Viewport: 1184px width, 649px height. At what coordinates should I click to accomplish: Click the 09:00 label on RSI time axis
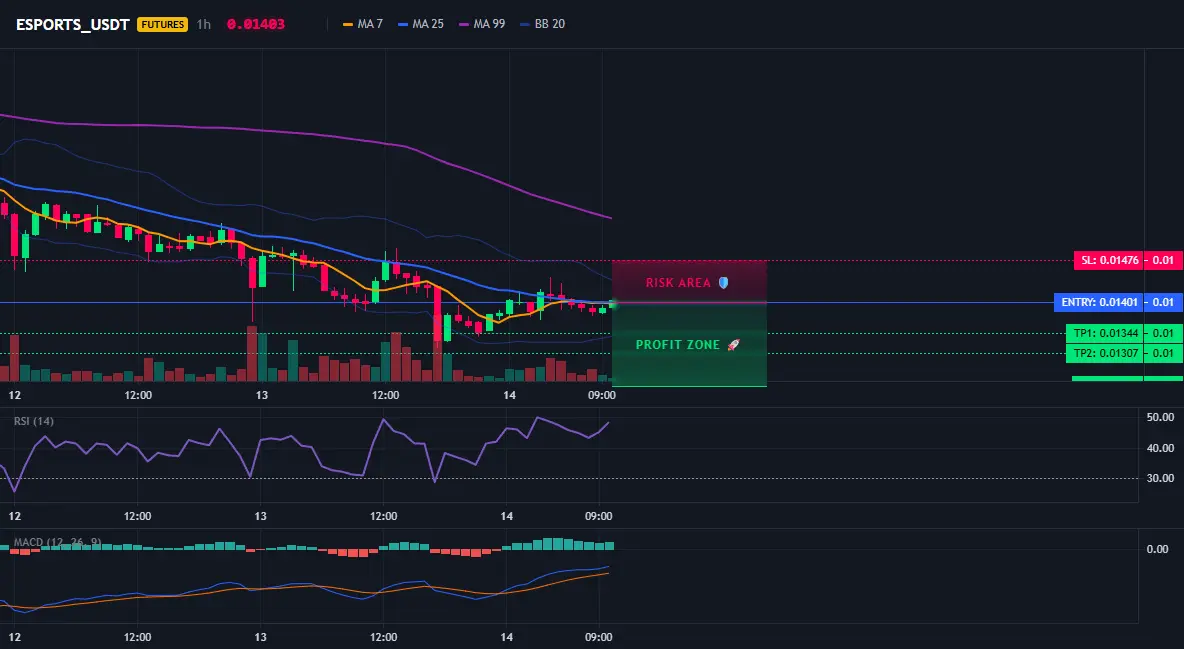pyautogui.click(x=598, y=516)
